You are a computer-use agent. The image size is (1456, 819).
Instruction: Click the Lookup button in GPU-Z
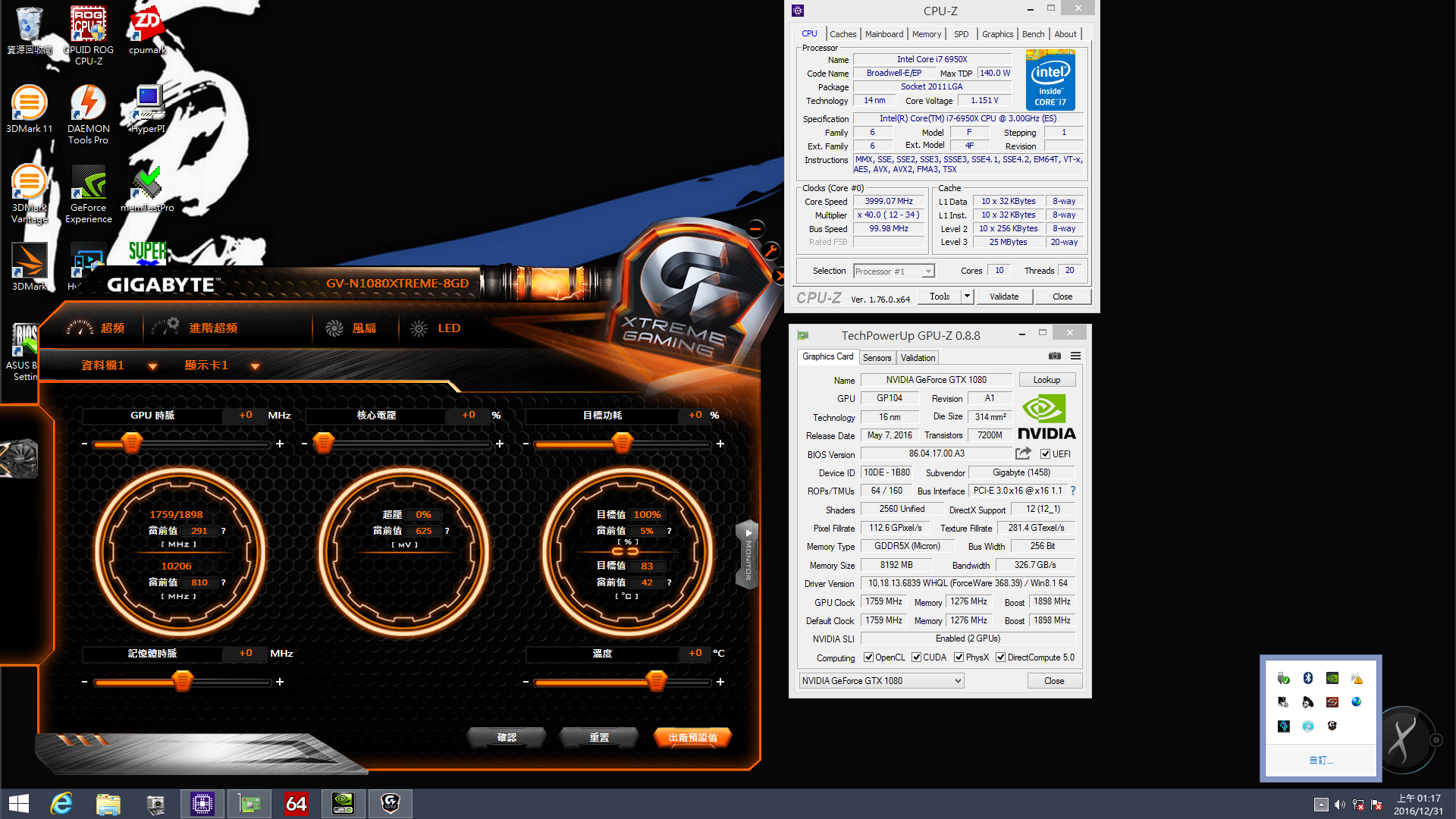tap(1046, 380)
